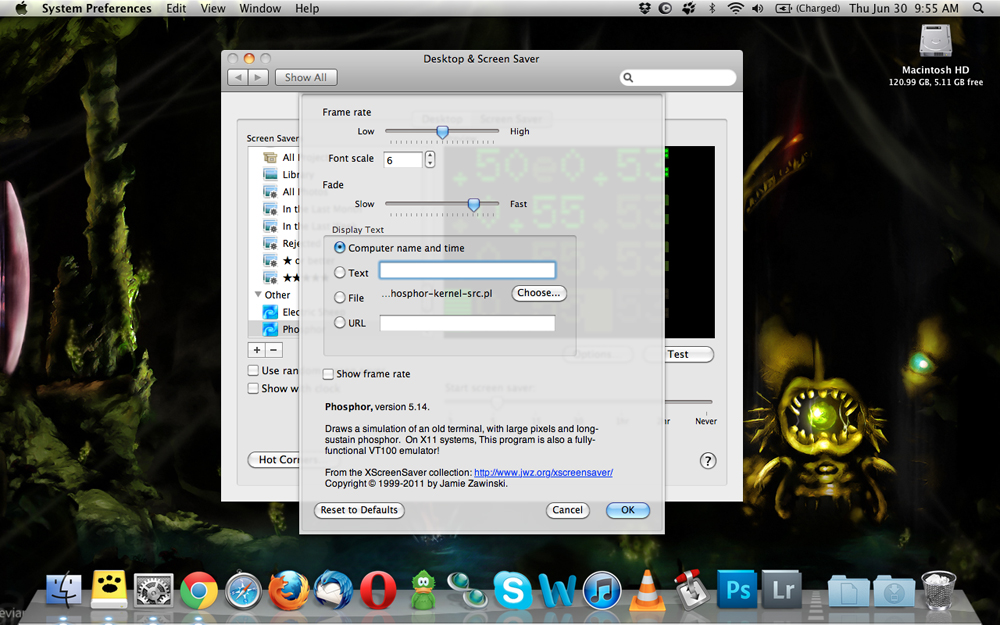Select the Text radio button
This screenshot has height=625, width=1000.
click(x=340, y=272)
